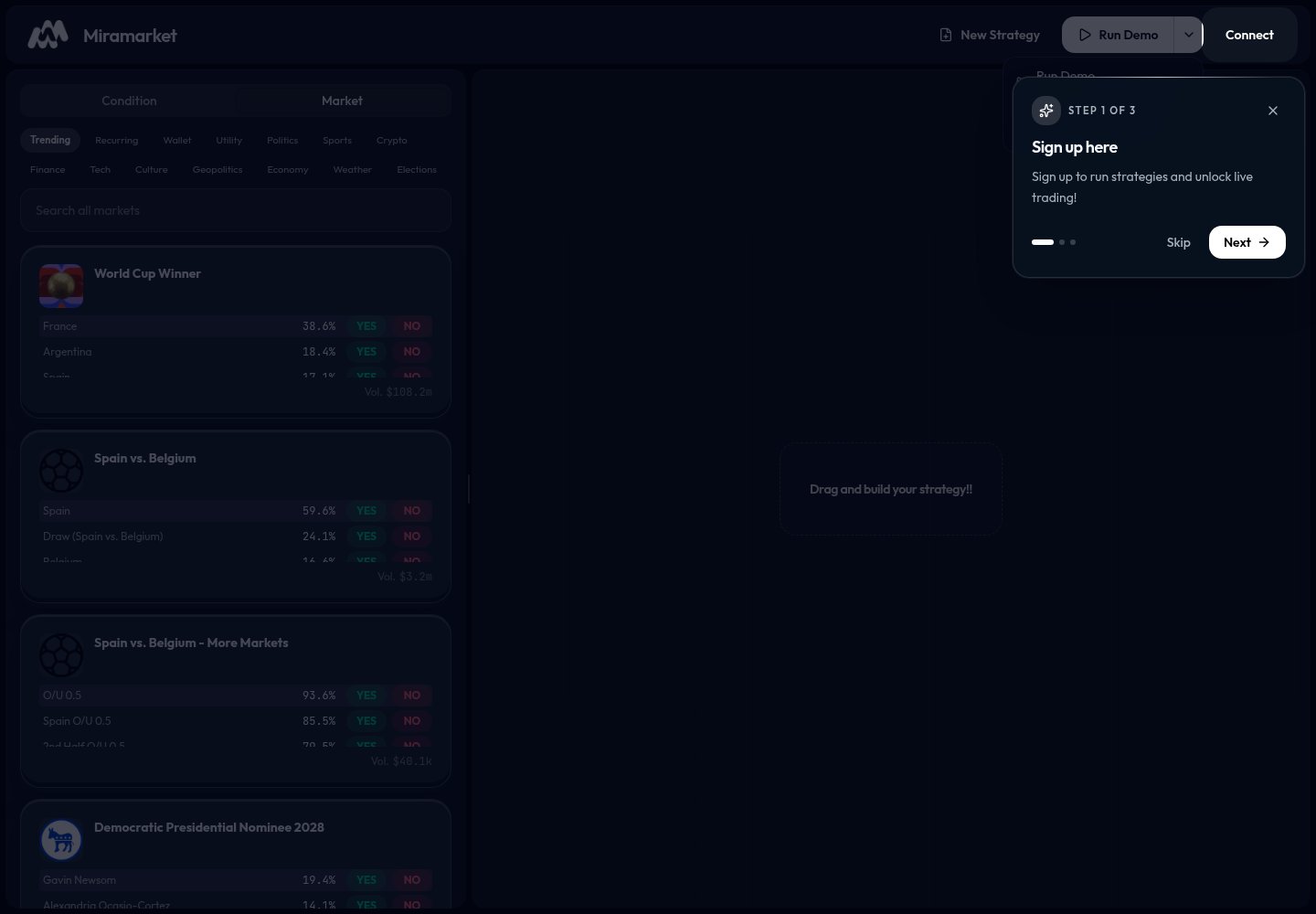Click the Democratic Presidential Nominee donkey icon
The image size is (1316, 914).
61,840
